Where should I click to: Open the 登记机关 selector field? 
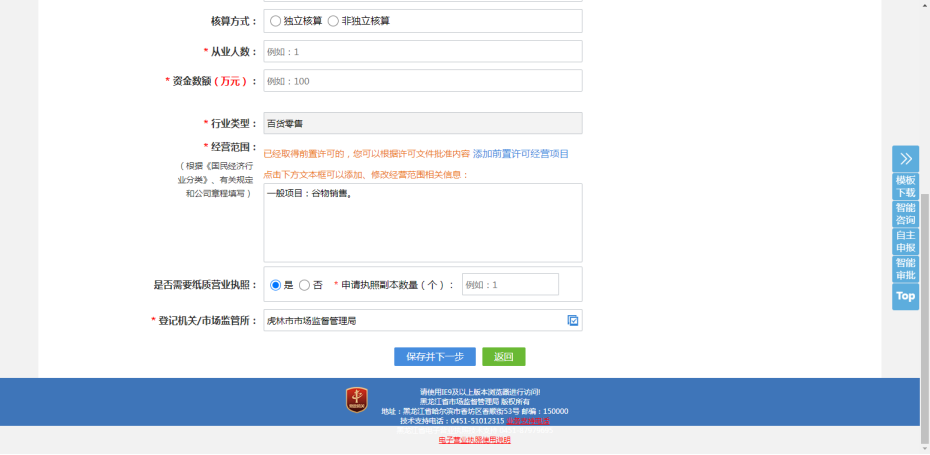click(x=423, y=320)
